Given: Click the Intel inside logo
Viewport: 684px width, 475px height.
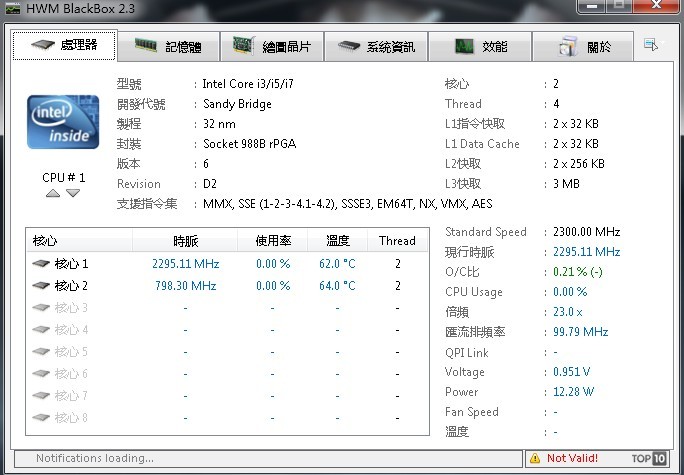Looking at the screenshot, I should [x=61, y=120].
